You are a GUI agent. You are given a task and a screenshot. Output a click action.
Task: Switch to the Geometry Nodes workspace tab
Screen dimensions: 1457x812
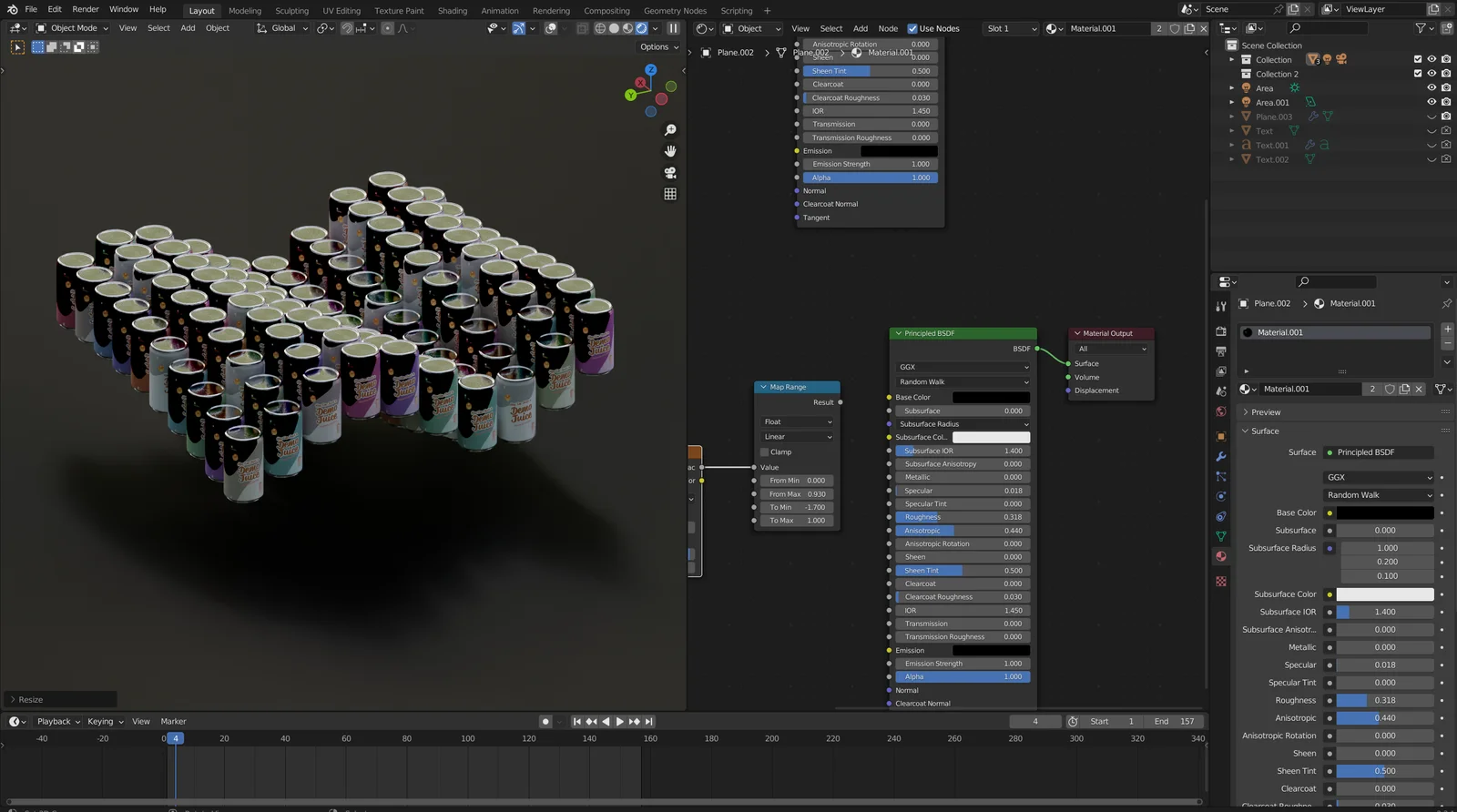(675, 11)
